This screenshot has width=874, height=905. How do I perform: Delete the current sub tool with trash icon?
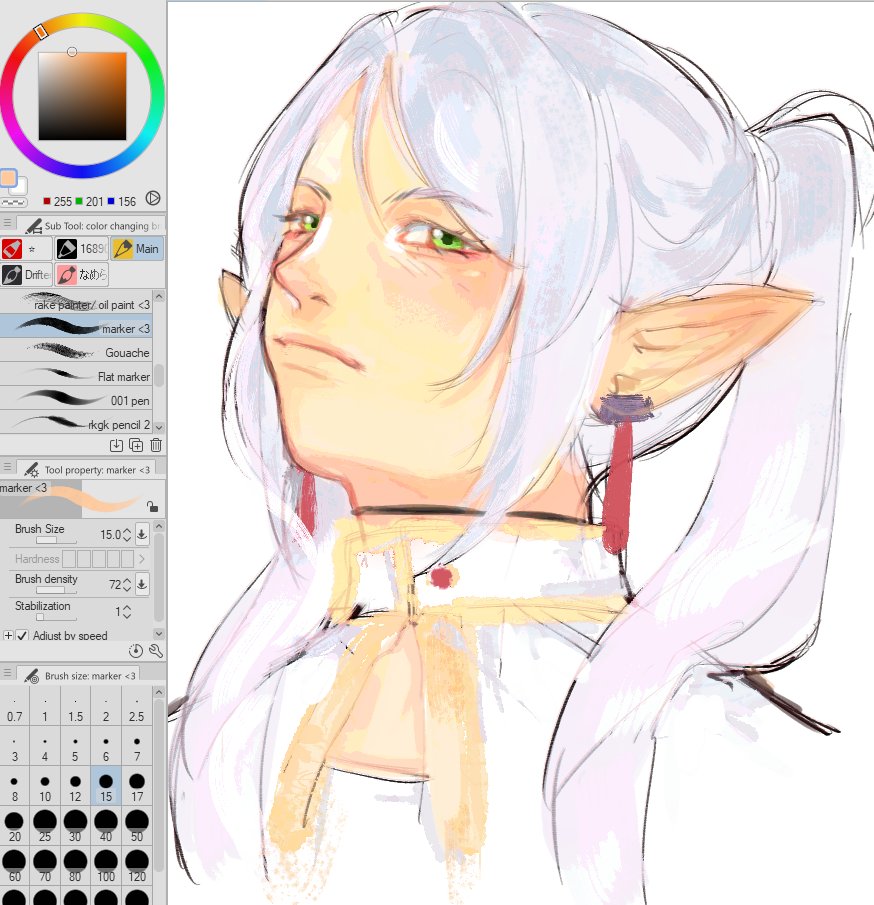click(x=154, y=444)
